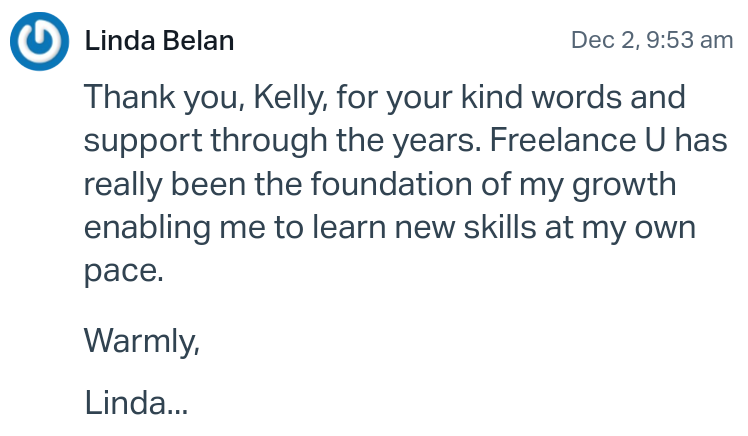Click the Dec 2, 9:53 am timestamp
This screenshot has height=436, width=748.
click(652, 40)
